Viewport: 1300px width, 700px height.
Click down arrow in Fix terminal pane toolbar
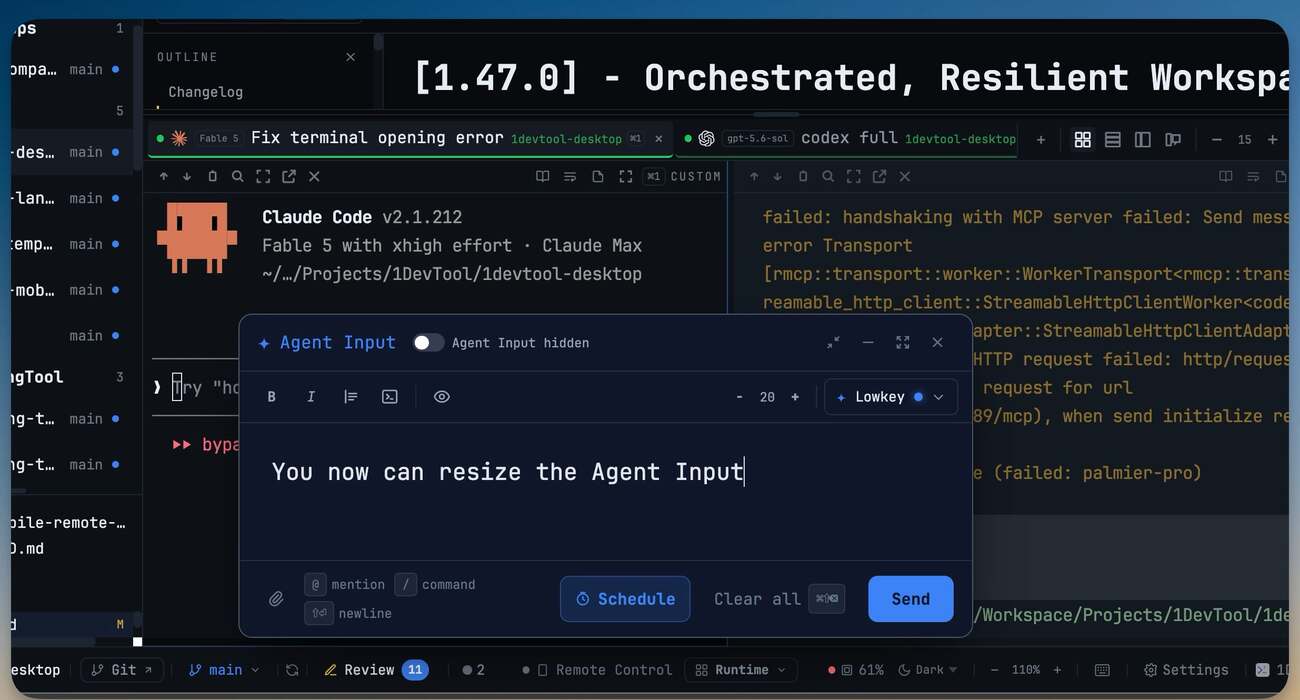point(187,176)
